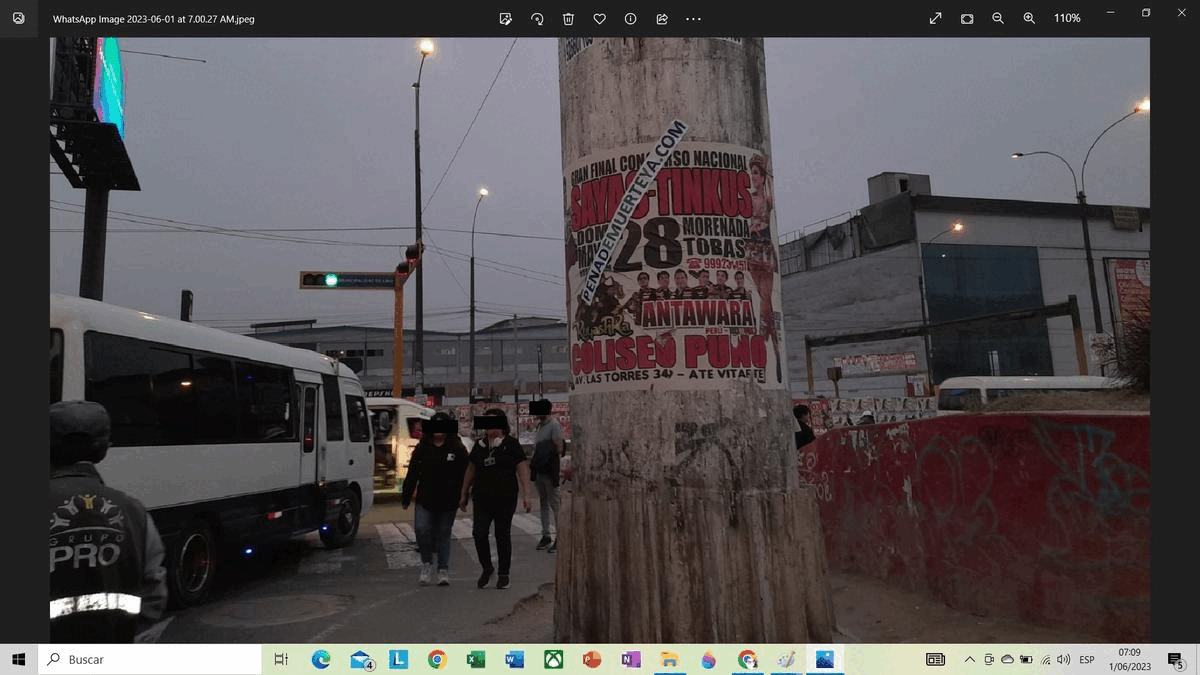Click the 110% zoom level

(x=1066, y=18)
